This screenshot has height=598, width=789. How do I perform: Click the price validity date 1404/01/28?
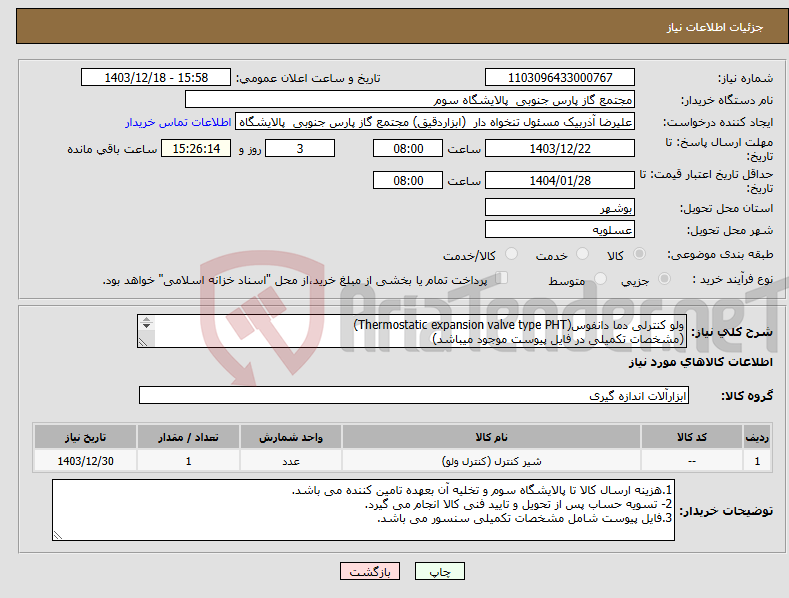(x=560, y=180)
